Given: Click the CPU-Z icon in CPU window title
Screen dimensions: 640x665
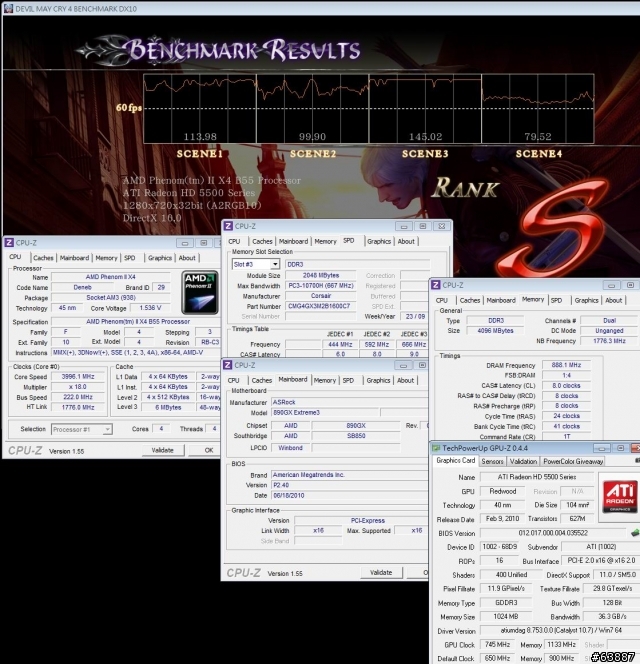Looking at the screenshot, I should coord(9,243).
